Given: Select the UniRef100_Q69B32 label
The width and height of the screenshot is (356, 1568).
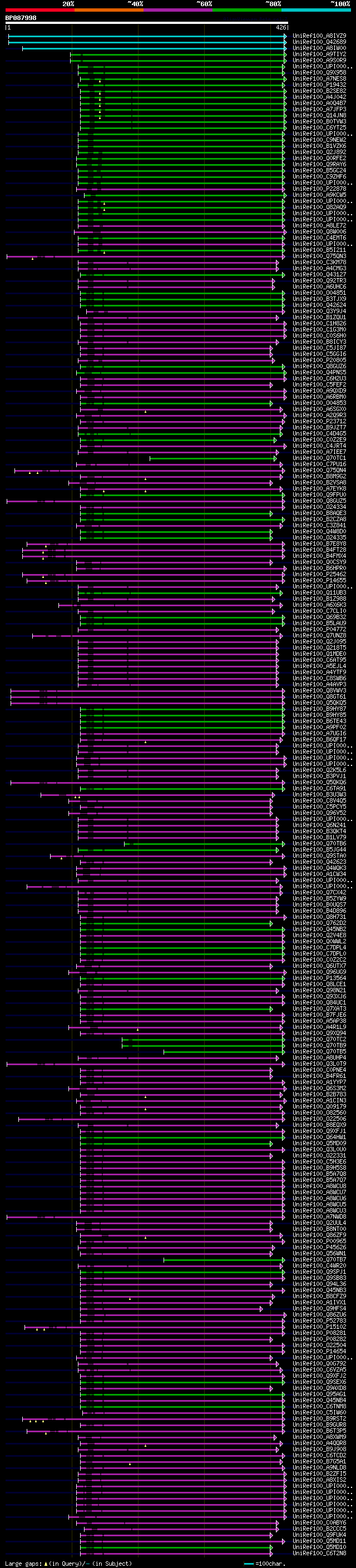Looking at the screenshot, I should pos(319,617).
